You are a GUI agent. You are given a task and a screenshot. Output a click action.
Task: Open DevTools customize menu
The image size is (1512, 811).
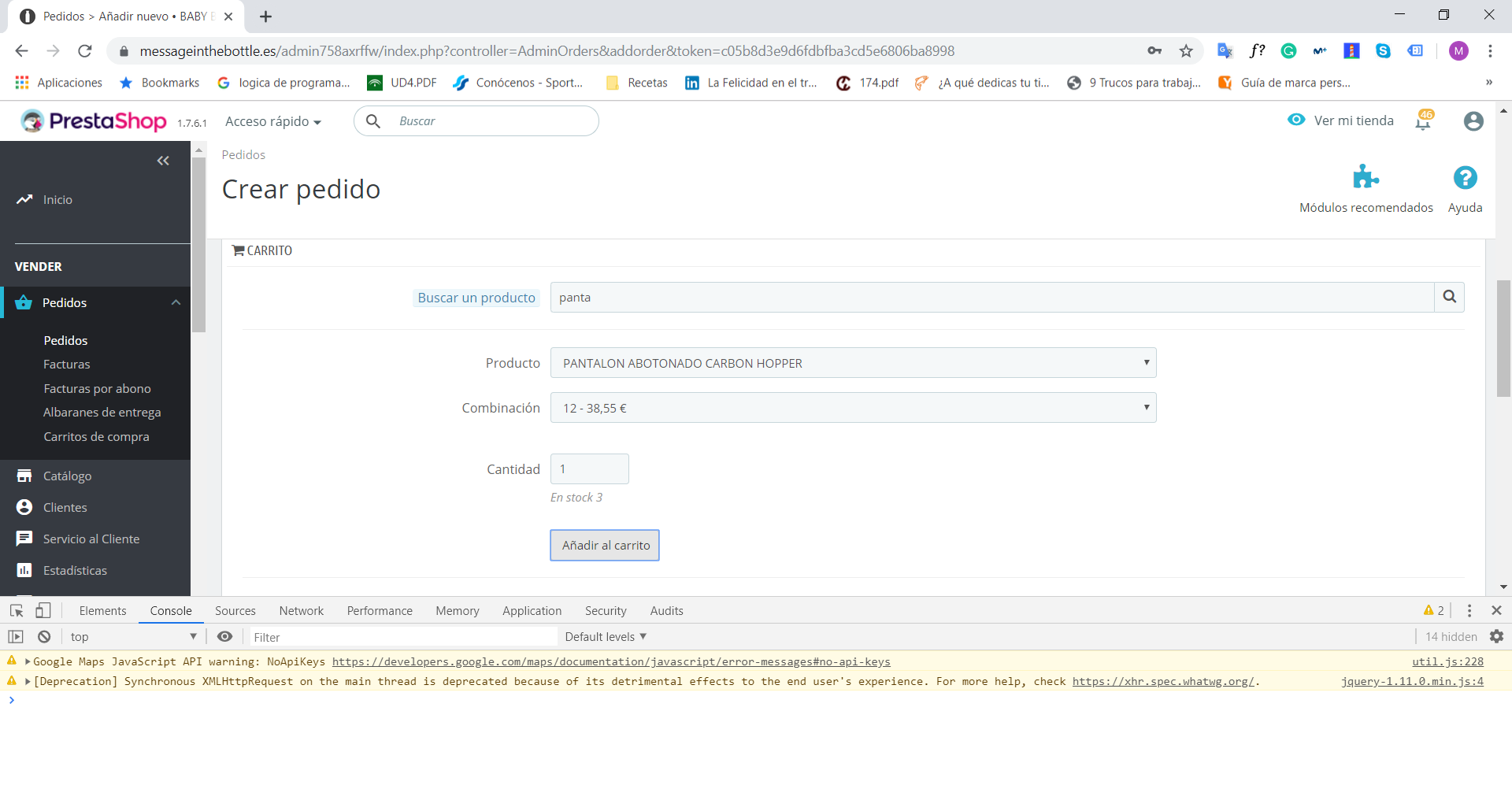click(1469, 610)
